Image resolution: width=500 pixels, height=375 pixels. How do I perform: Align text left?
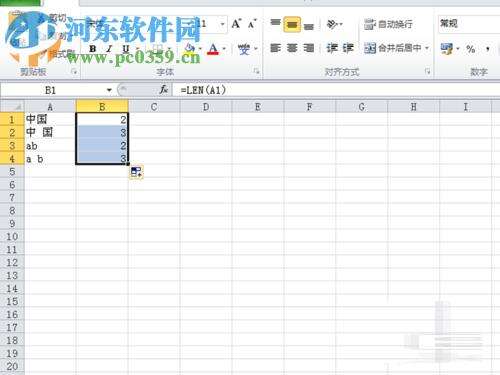275,48
